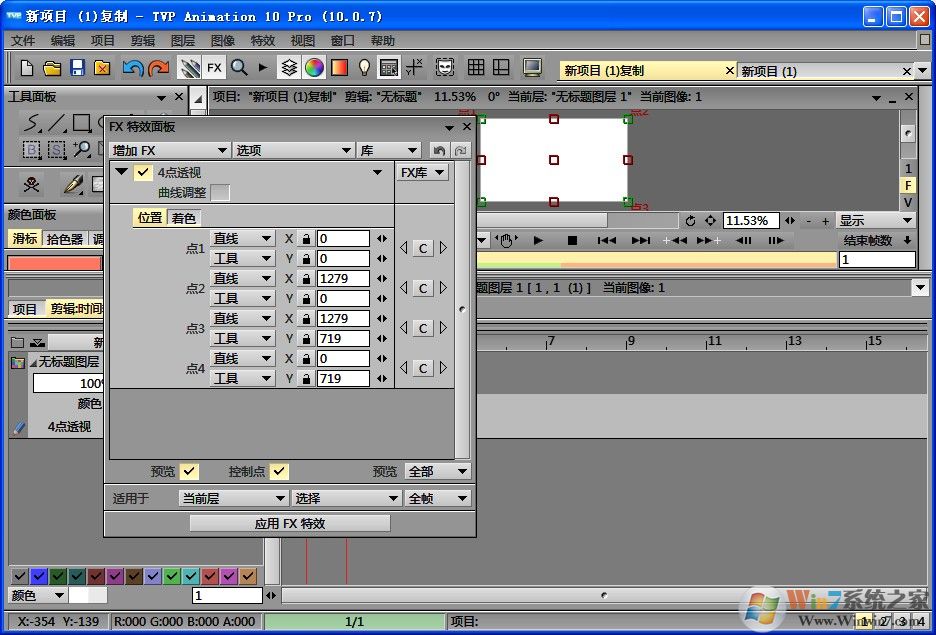Click the Undo arrow in the toolbar
The image size is (936, 635).
click(x=134, y=67)
